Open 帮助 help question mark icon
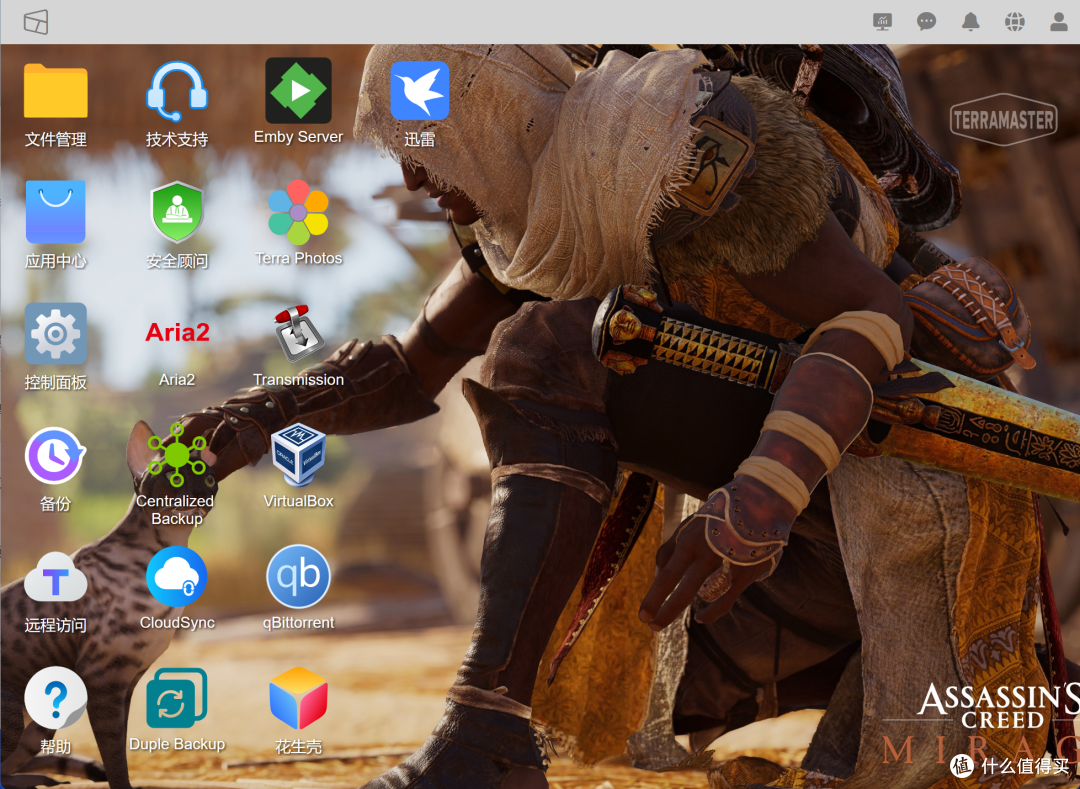 coord(55,698)
